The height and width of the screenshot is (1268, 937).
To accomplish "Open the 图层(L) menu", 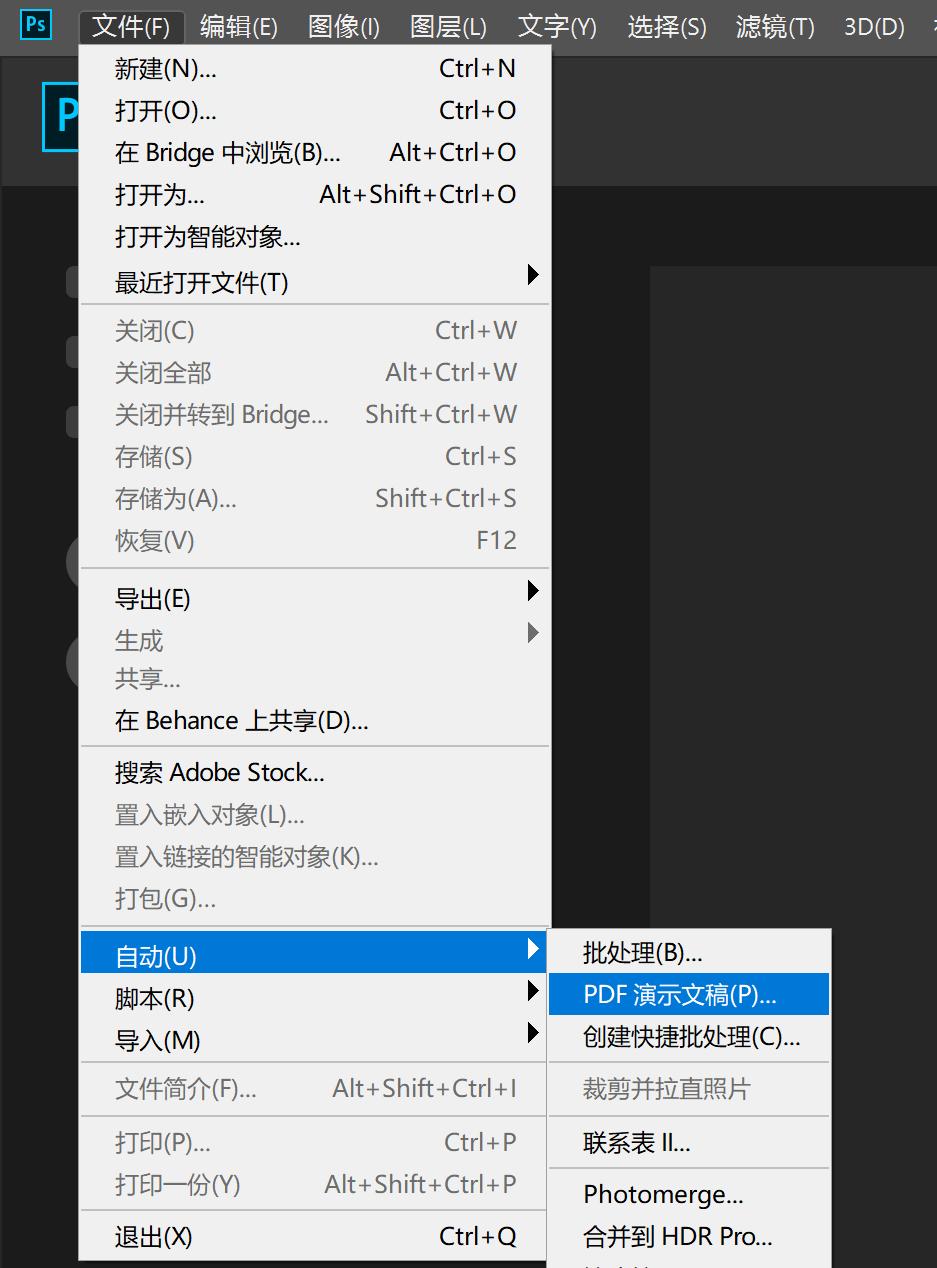I will 449,27.
